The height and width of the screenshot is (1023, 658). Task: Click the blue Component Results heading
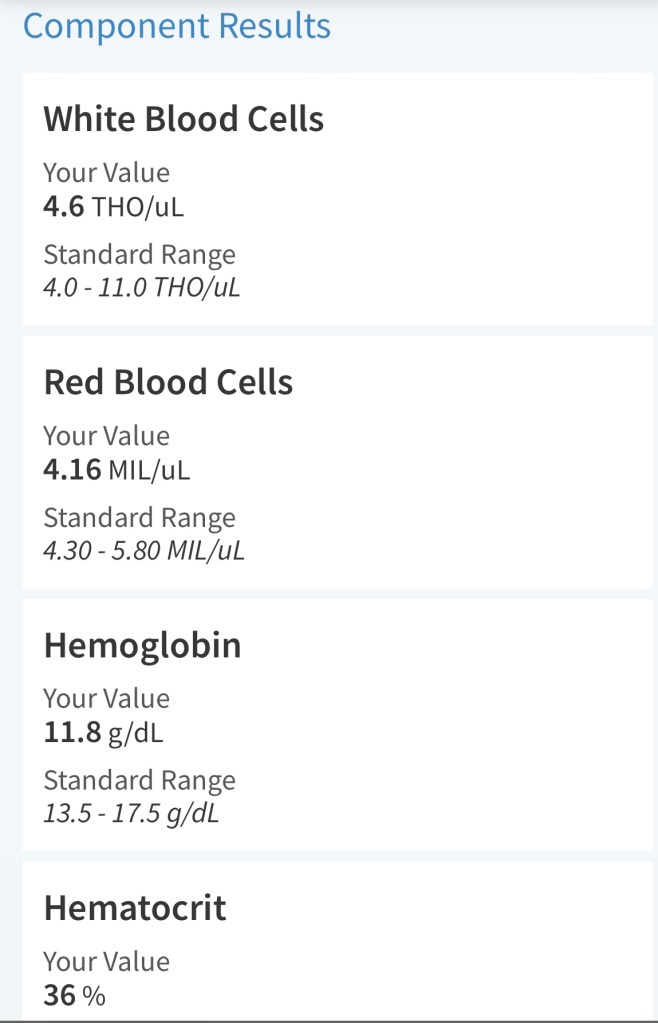[x=176, y=26]
